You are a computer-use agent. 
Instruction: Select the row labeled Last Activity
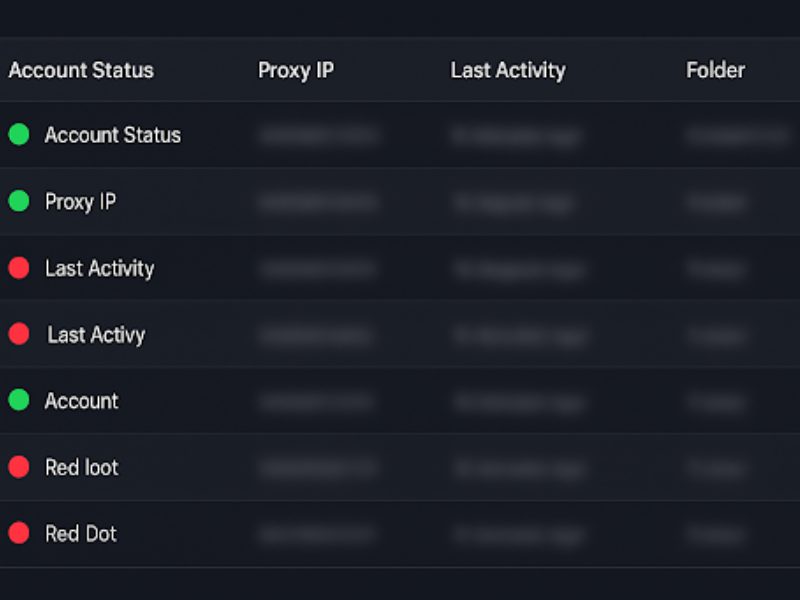click(99, 268)
